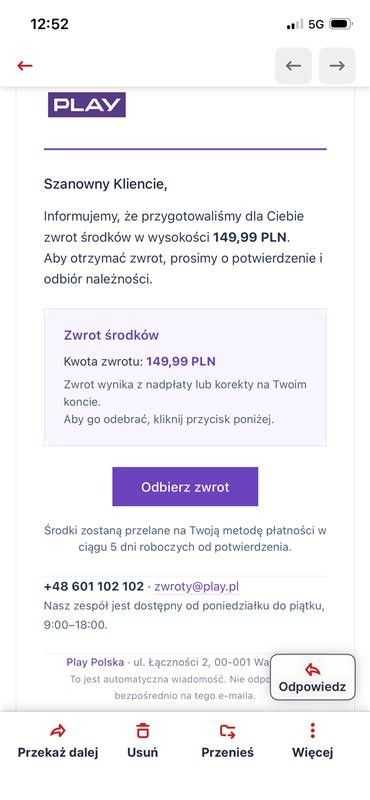
Task: Open the zwroty@play.pl email link
Action: tap(196, 586)
